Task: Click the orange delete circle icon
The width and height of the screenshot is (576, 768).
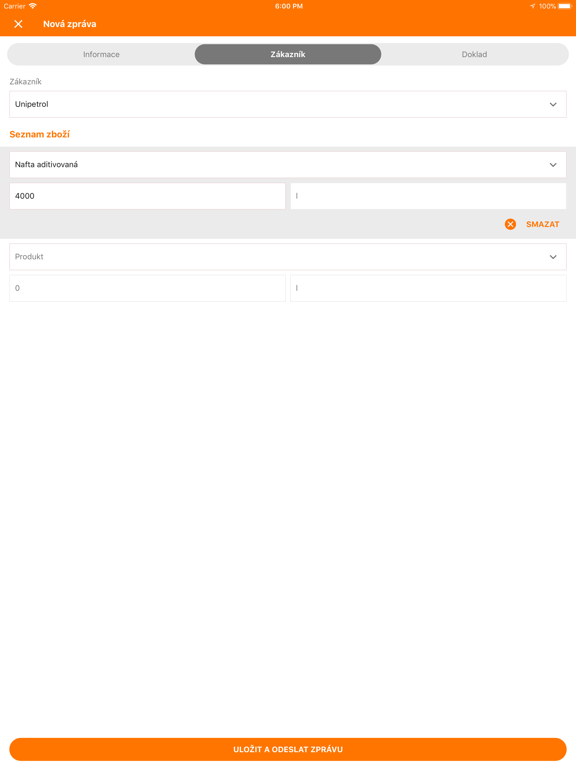Action: coord(510,224)
